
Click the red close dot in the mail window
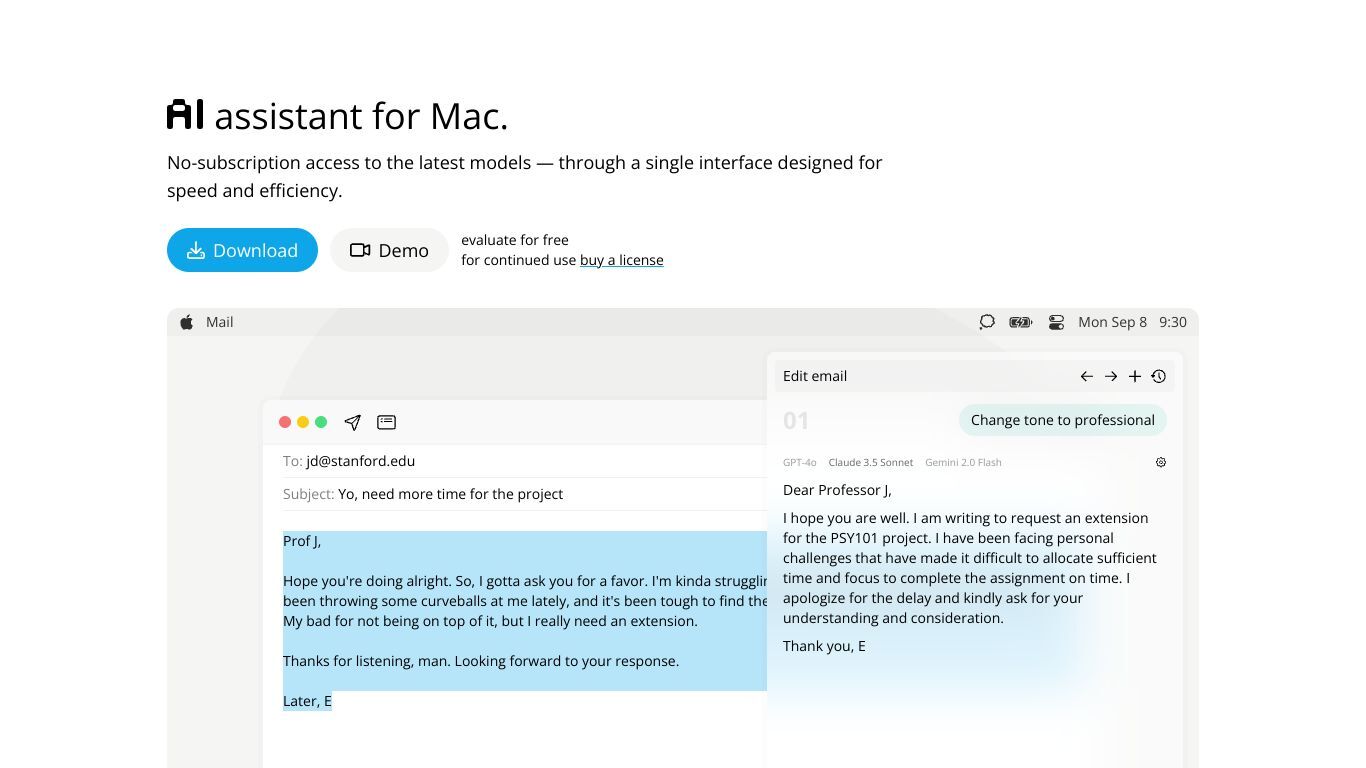point(285,422)
